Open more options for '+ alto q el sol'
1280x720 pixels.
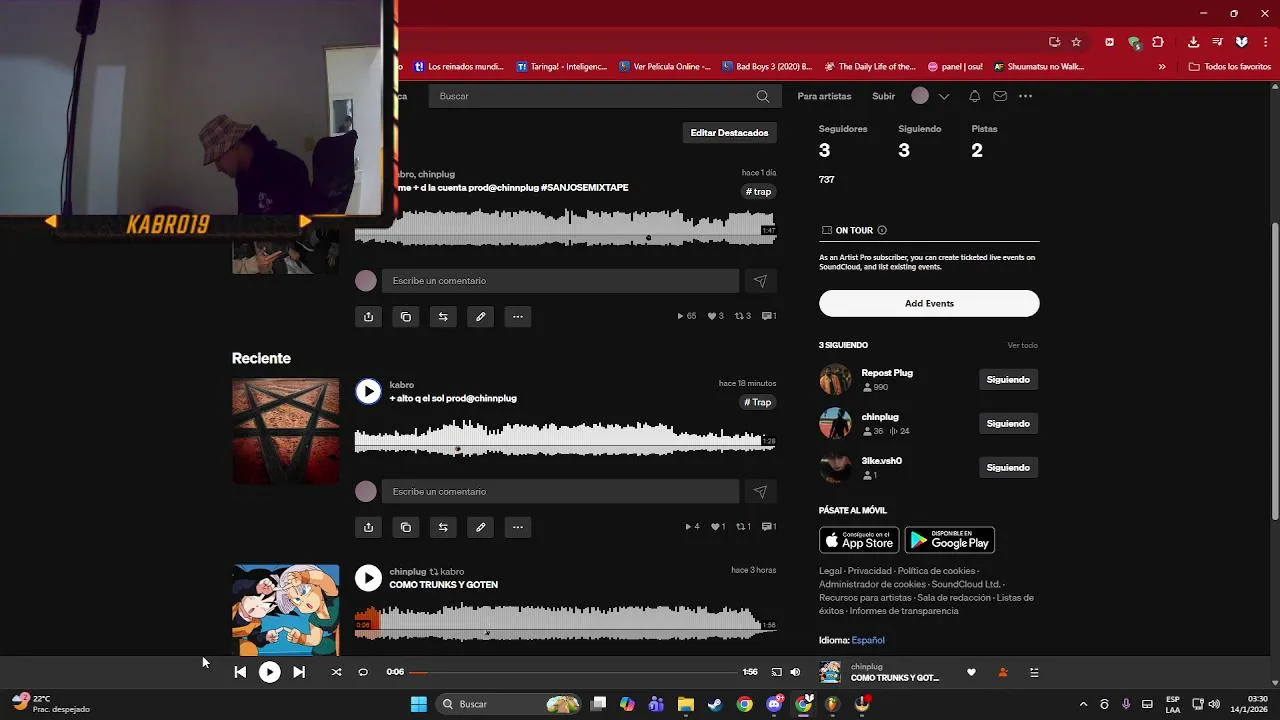pos(517,527)
